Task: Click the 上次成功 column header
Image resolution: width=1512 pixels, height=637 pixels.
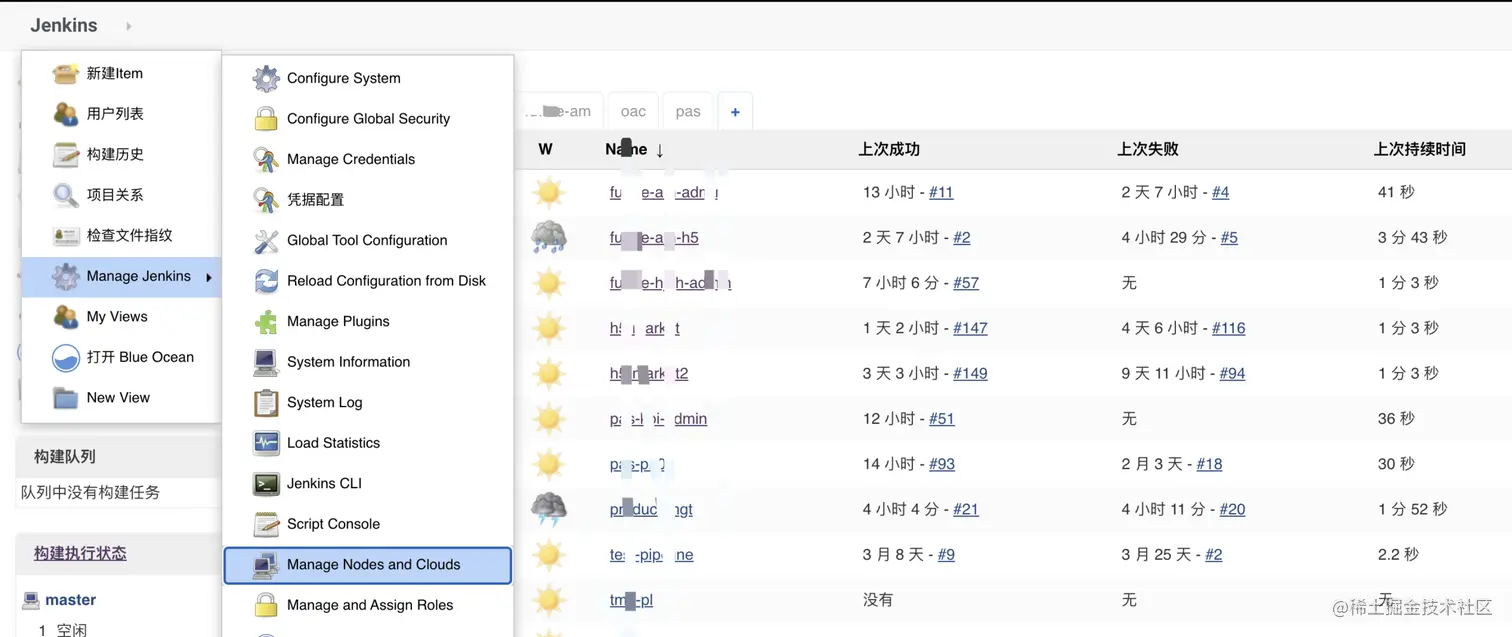Action: [x=889, y=149]
